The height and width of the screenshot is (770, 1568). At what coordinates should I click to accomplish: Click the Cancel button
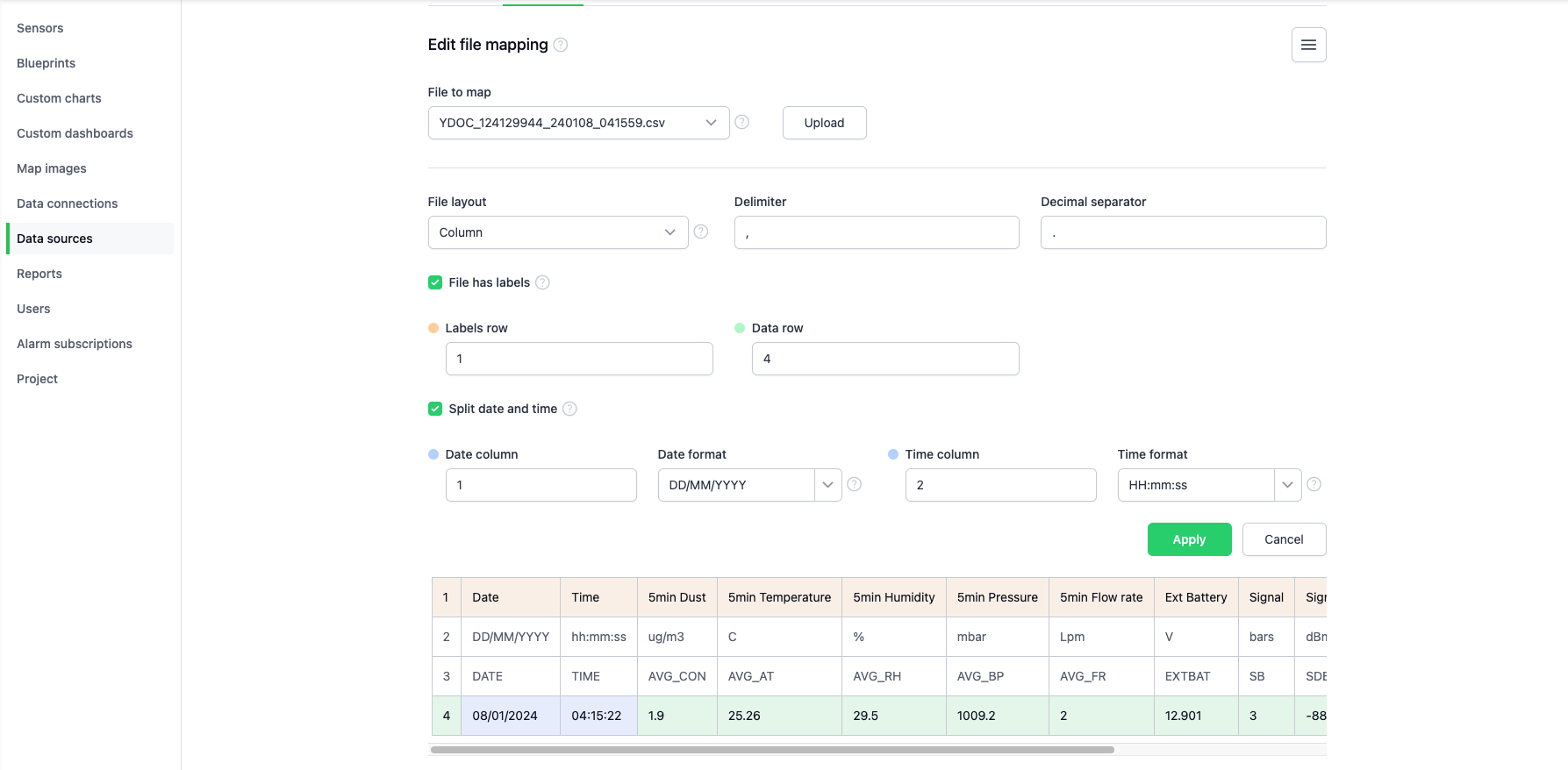click(1284, 539)
